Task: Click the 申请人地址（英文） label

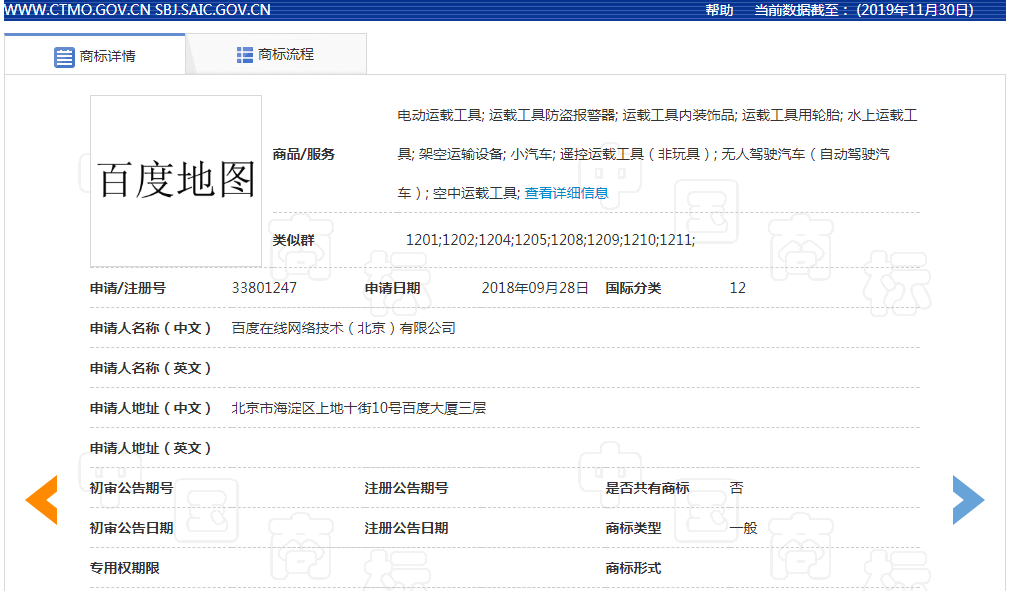Action: pyautogui.click(x=150, y=448)
